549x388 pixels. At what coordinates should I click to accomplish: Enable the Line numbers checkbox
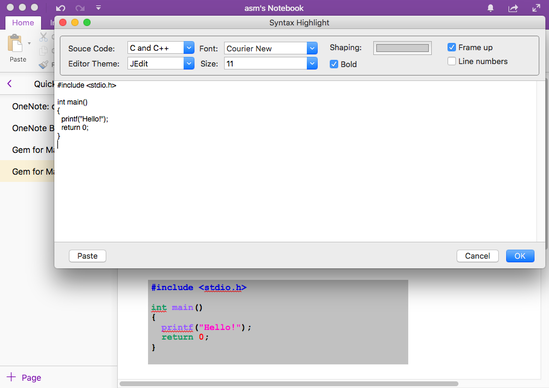click(452, 61)
